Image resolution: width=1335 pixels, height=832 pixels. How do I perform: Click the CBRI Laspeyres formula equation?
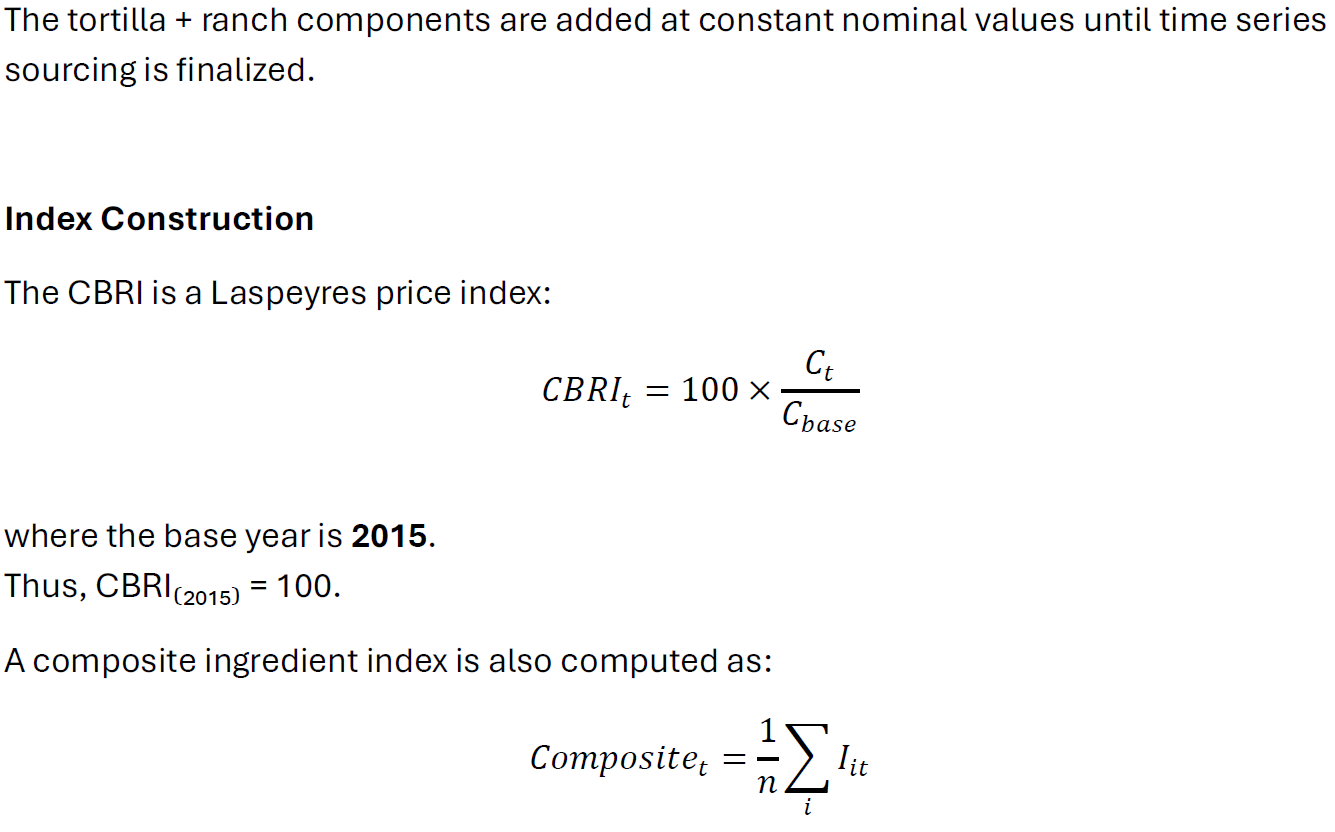click(x=700, y=391)
